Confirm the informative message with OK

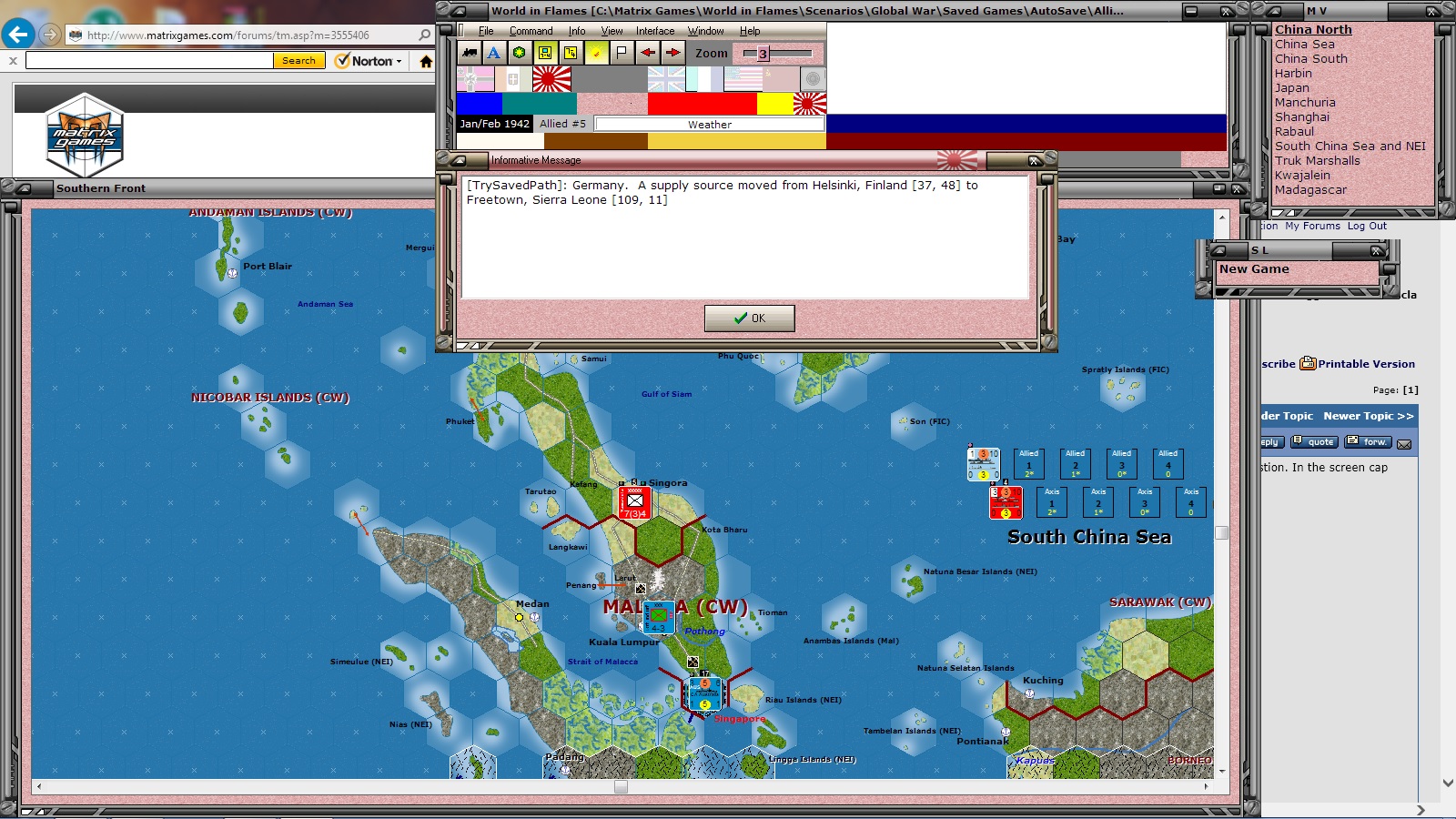pyautogui.click(x=749, y=318)
